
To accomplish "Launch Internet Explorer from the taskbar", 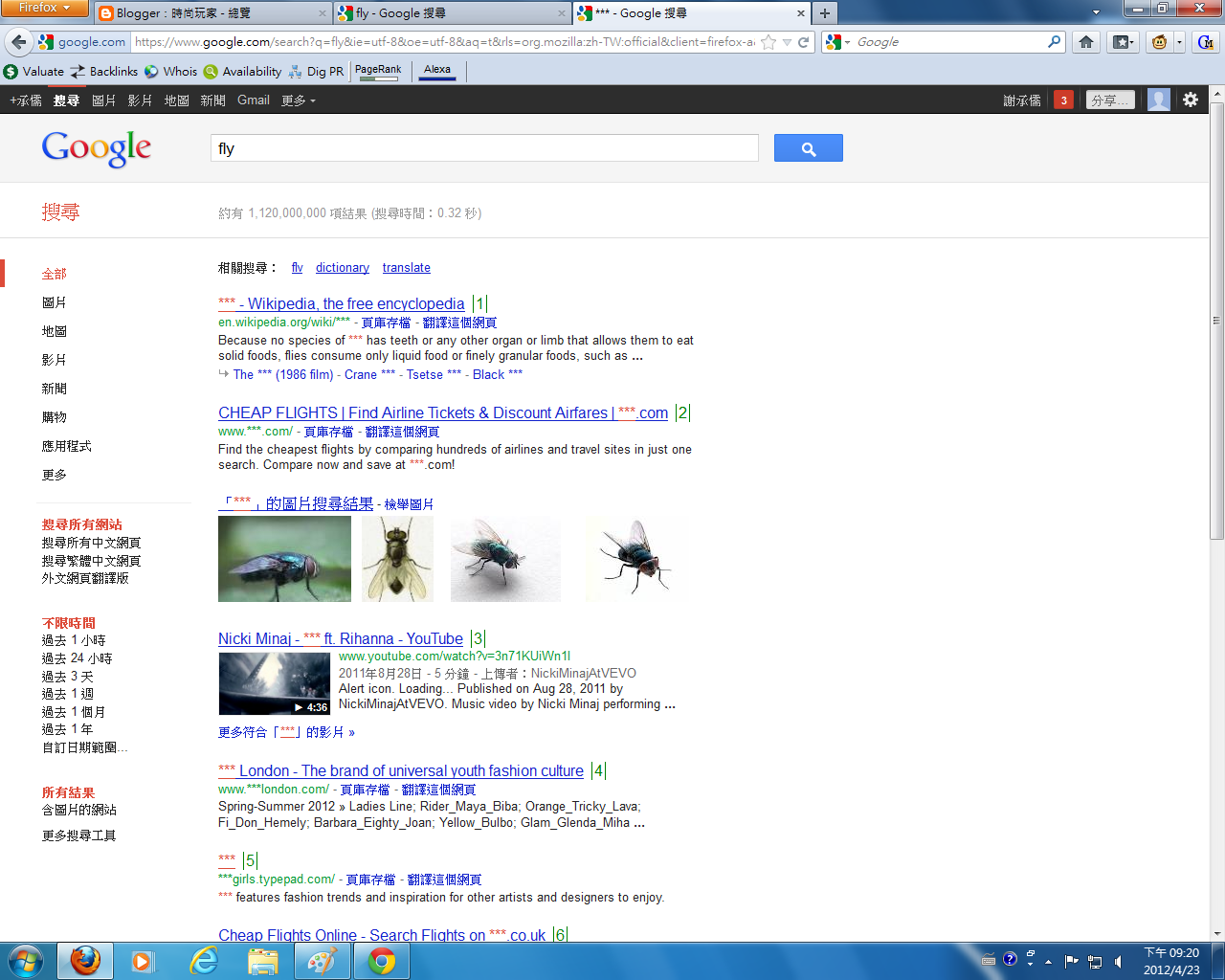I will click(204, 961).
